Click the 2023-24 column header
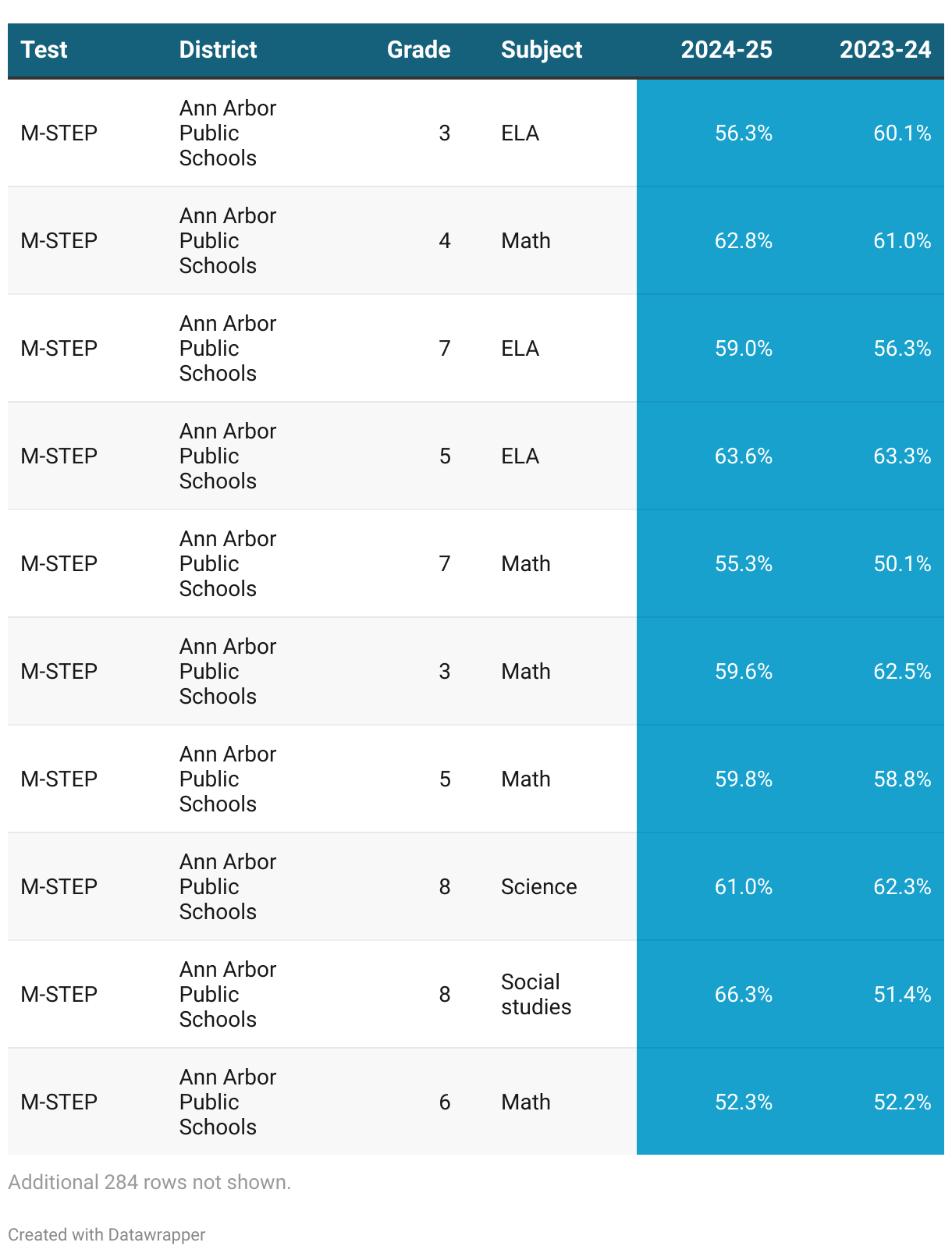This screenshot has height=1253, width=952. [x=885, y=50]
